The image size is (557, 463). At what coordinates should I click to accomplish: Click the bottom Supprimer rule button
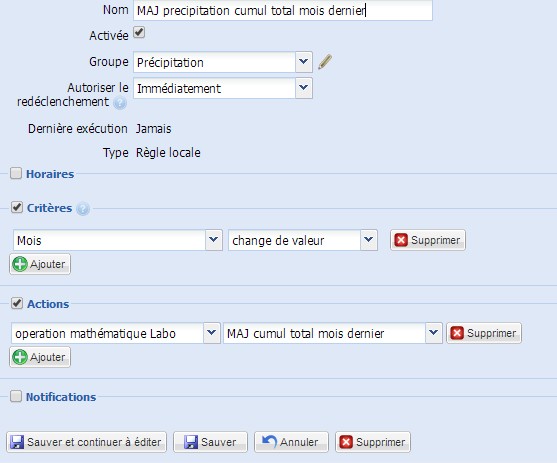coord(373,442)
